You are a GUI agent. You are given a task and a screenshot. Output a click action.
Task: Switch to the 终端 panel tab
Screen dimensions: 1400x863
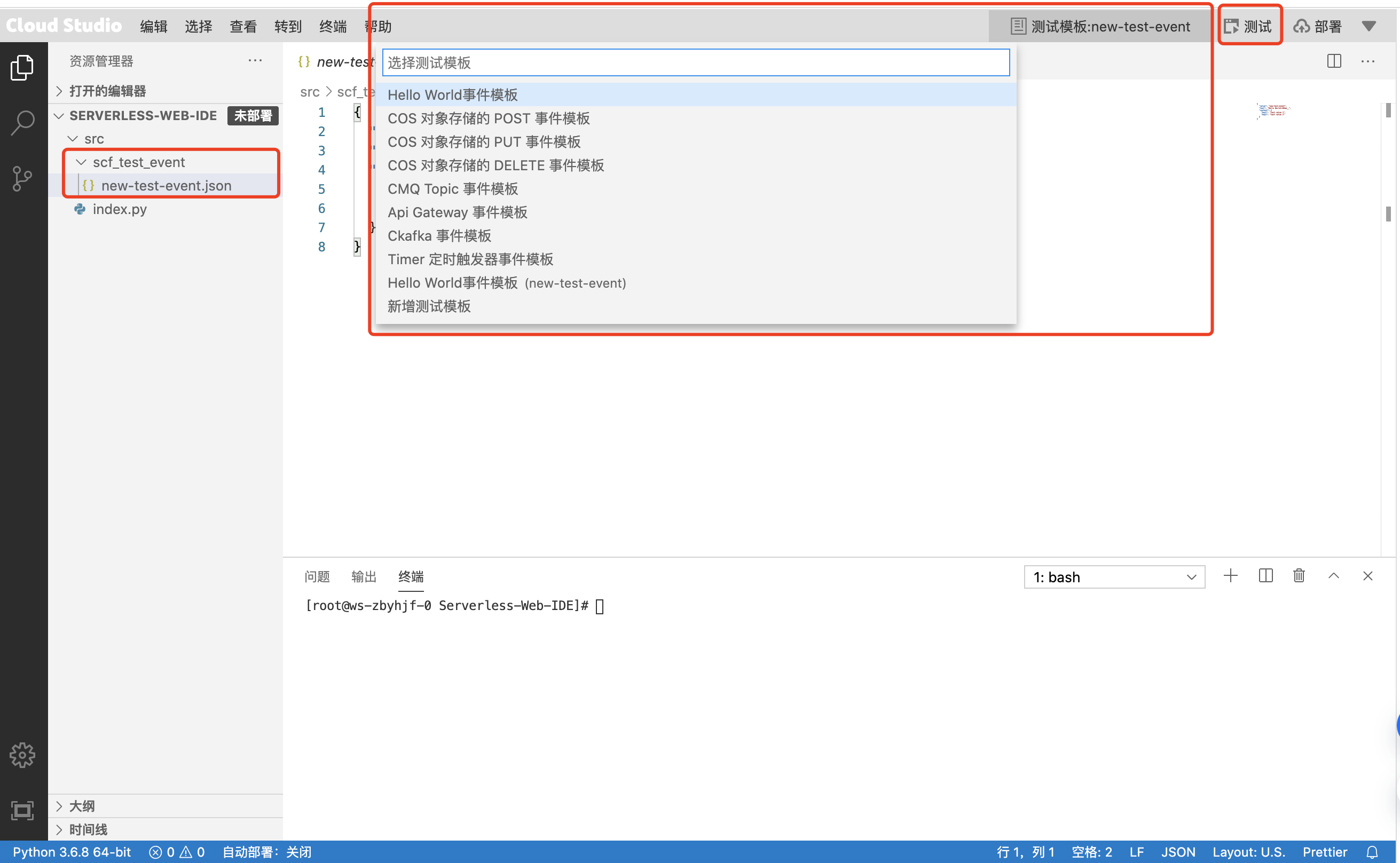point(411,576)
